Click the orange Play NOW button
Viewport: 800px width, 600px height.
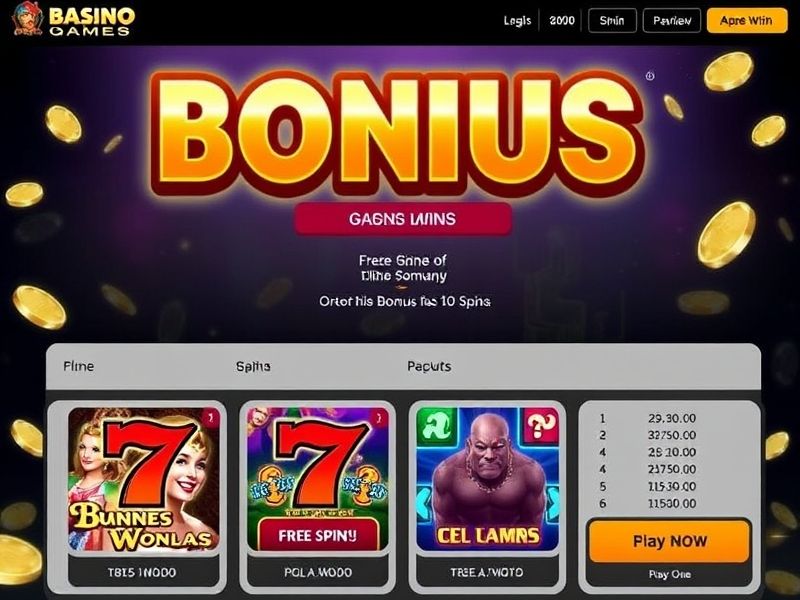(x=670, y=541)
